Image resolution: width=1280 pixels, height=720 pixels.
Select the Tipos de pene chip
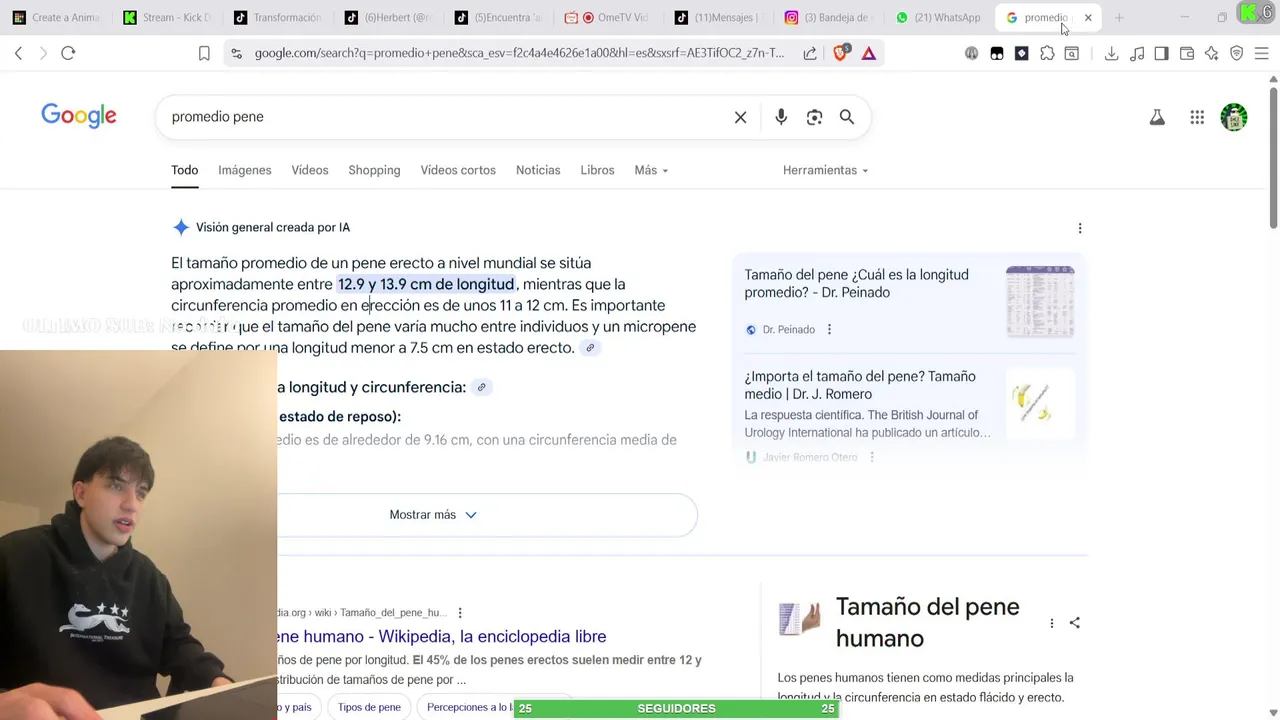coord(369,707)
